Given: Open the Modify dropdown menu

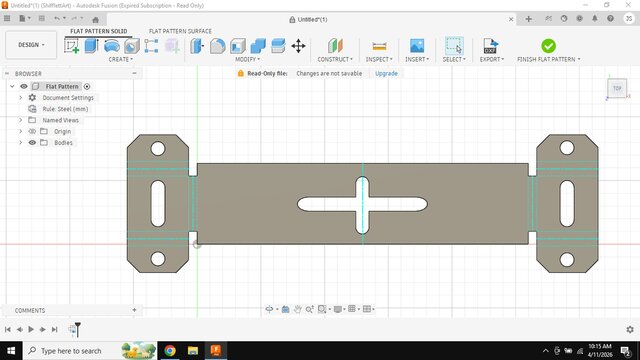Looking at the screenshot, I should click(x=247, y=59).
